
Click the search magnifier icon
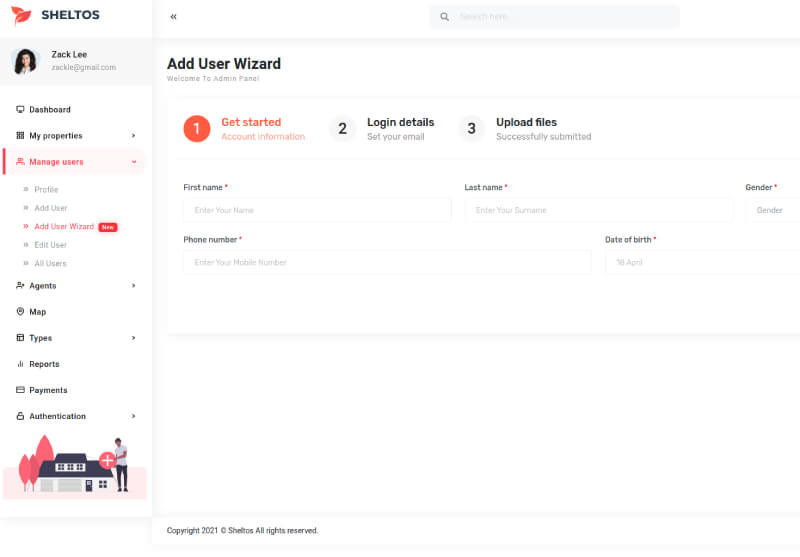445,17
